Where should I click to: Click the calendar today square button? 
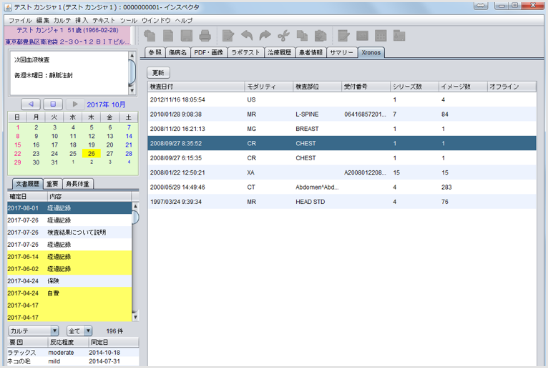(x=53, y=104)
